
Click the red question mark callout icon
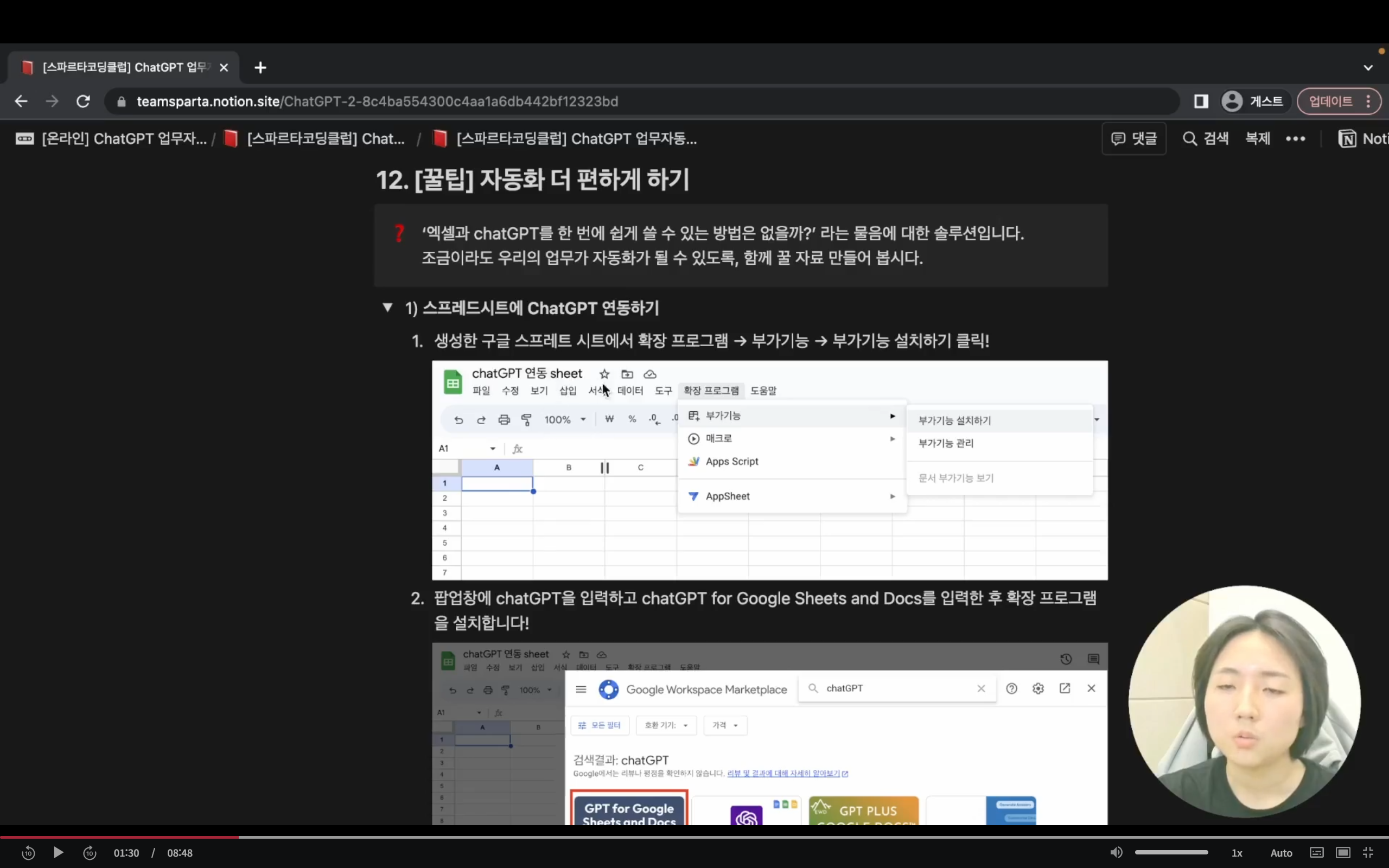tap(399, 233)
